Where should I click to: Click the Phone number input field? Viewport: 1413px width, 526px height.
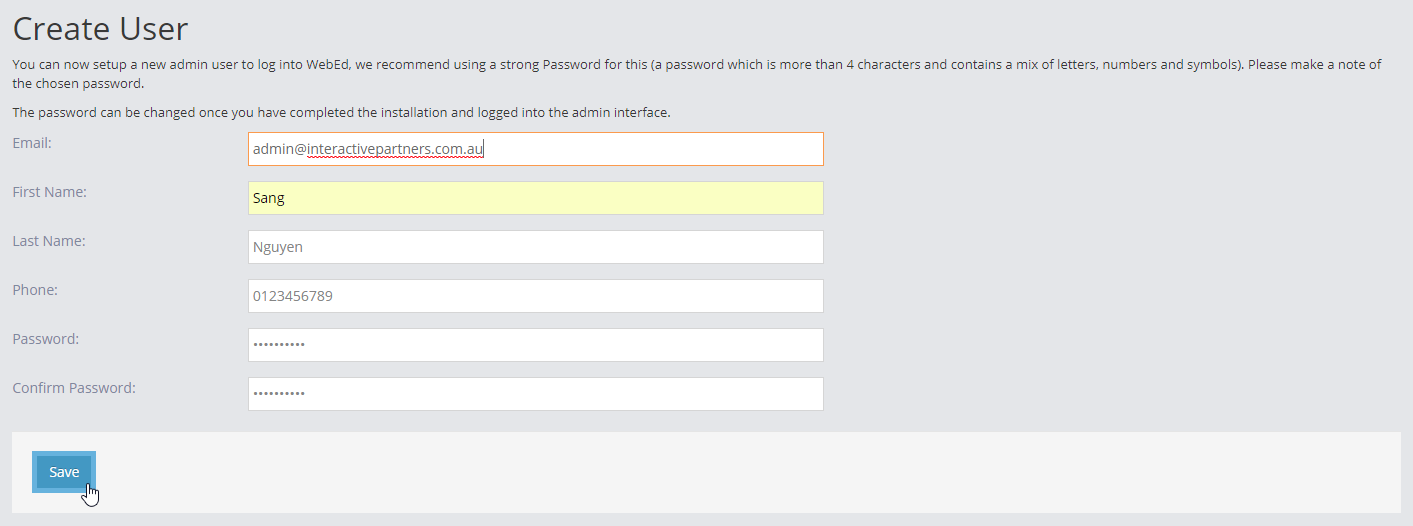click(535, 296)
